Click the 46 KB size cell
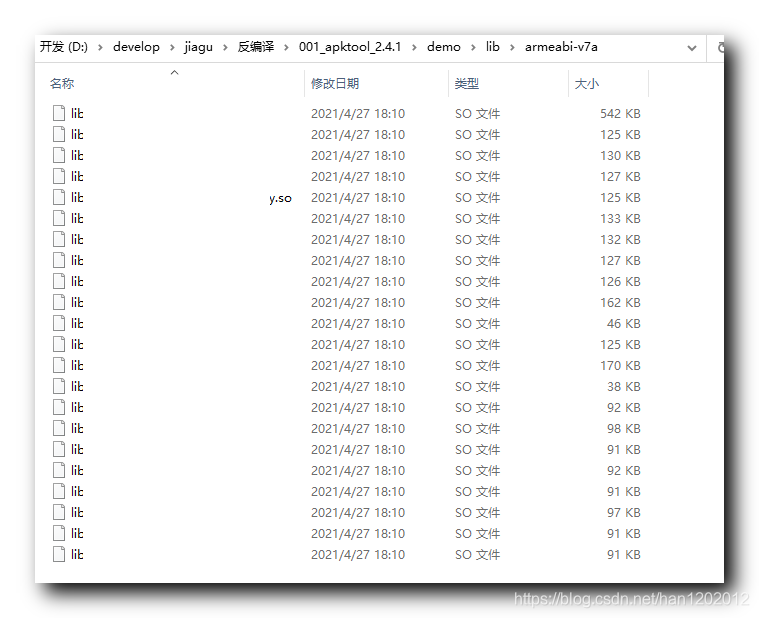 (623, 324)
